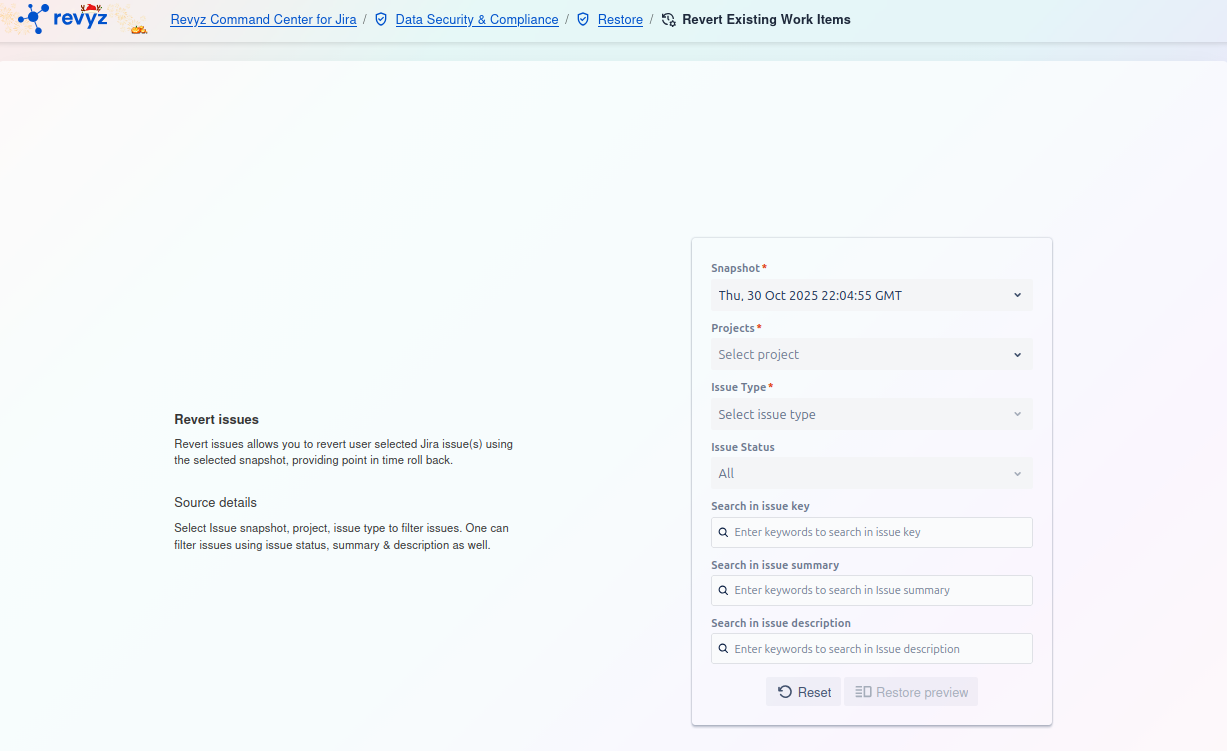Go to Data Security & Compliance breadcrumb
Image resolution: width=1227 pixels, height=751 pixels.
tap(477, 19)
